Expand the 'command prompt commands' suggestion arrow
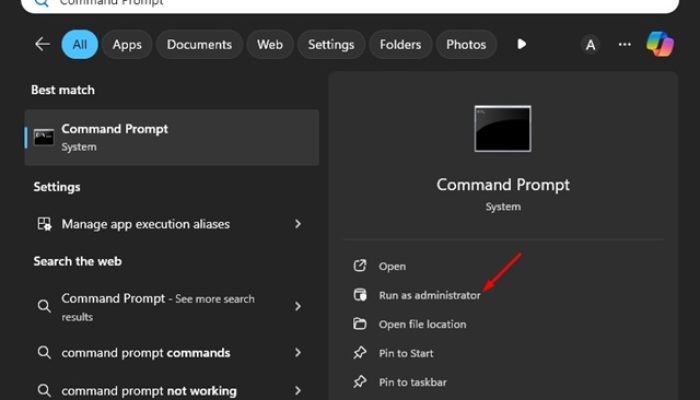Screen dimensions: 700x400 (x=297, y=352)
